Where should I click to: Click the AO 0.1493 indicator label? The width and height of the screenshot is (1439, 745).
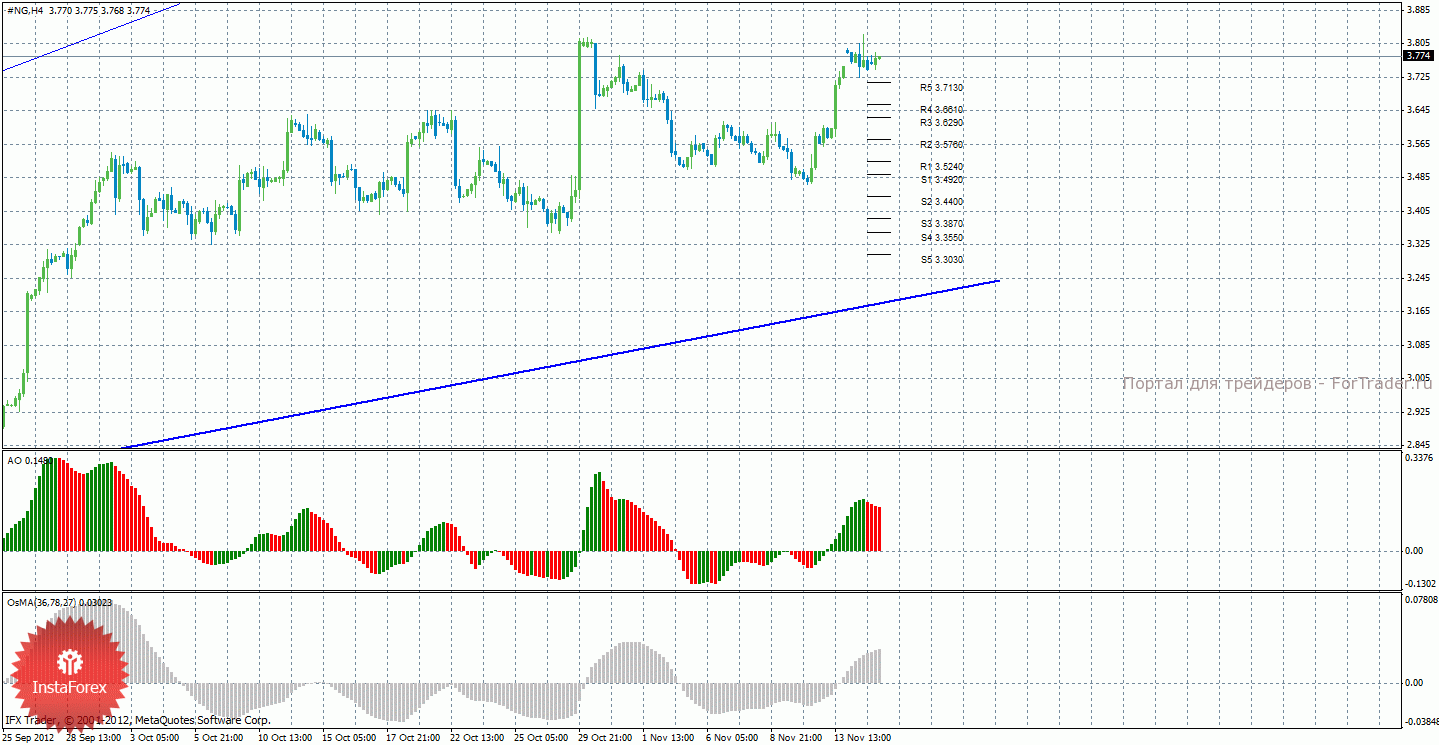30,460
